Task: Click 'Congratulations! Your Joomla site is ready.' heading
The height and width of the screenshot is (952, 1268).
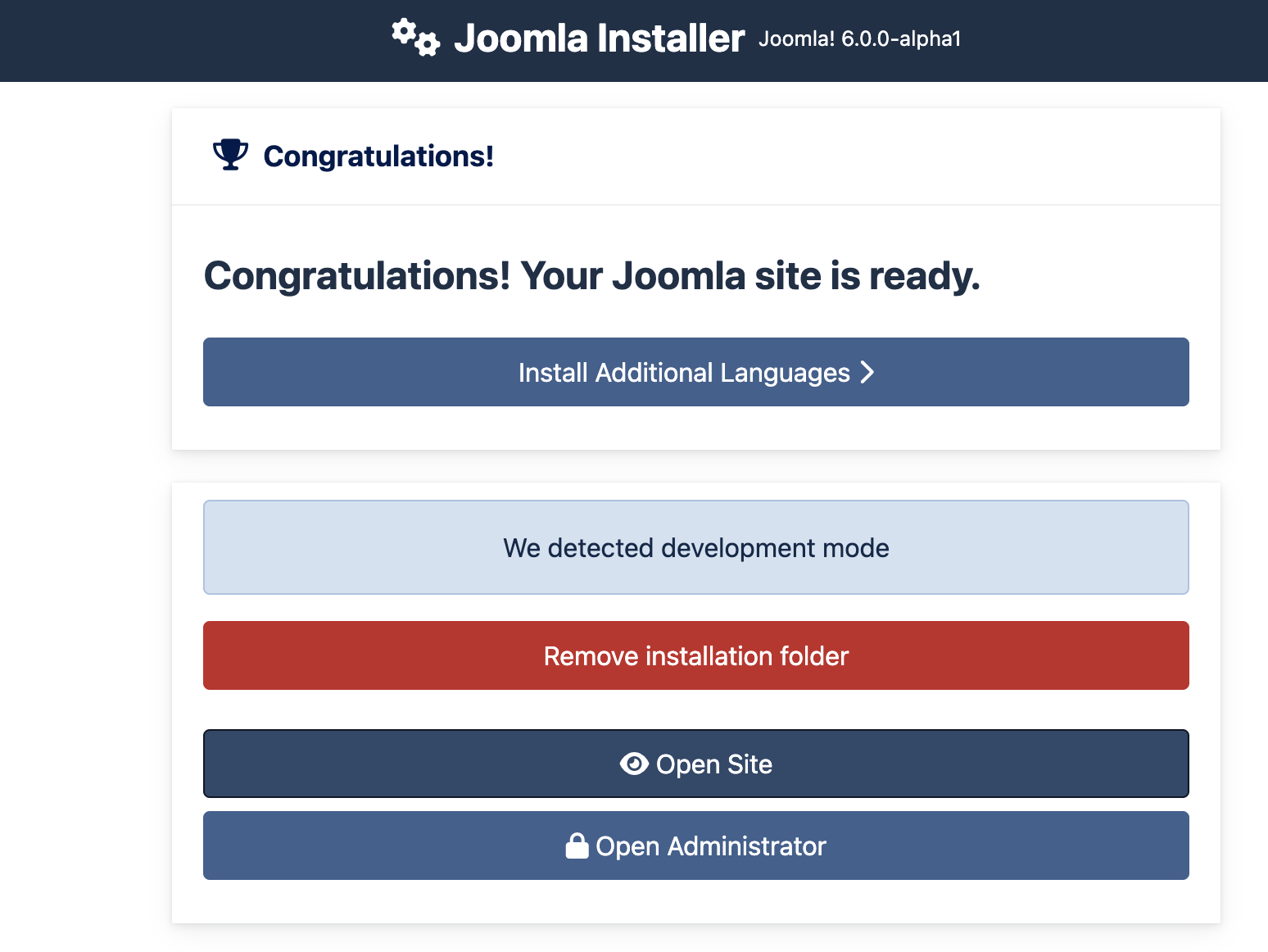Action: [591, 275]
